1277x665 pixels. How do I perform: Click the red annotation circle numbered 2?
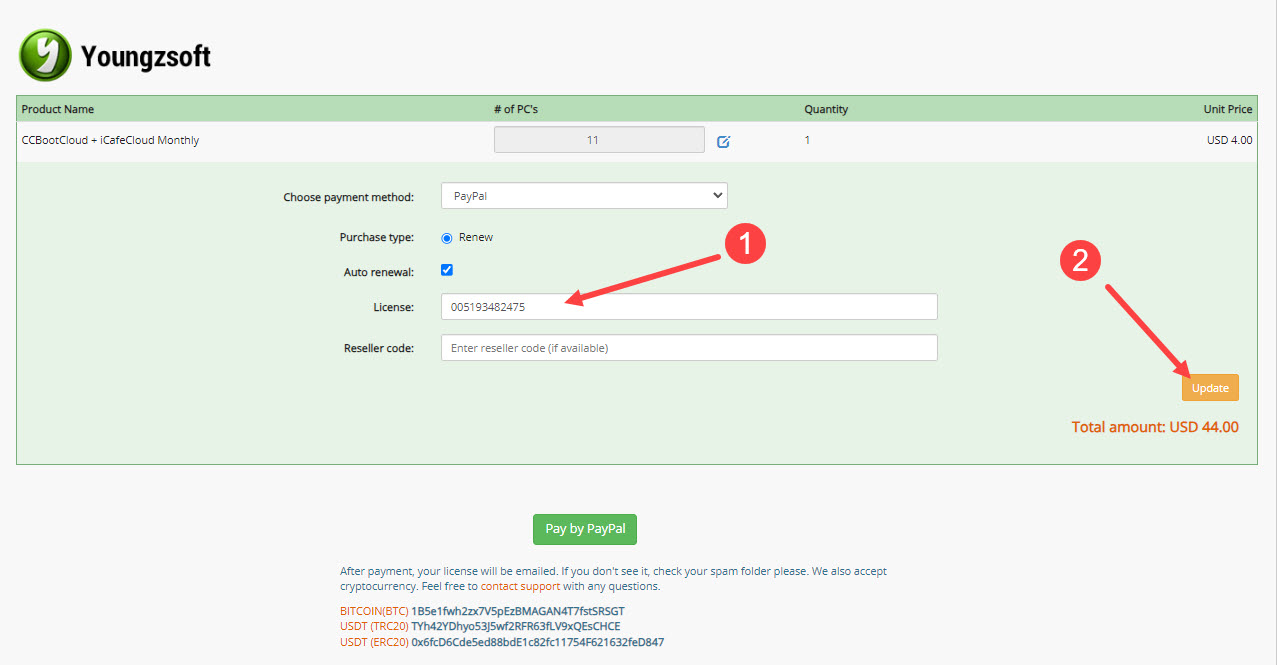point(1080,261)
